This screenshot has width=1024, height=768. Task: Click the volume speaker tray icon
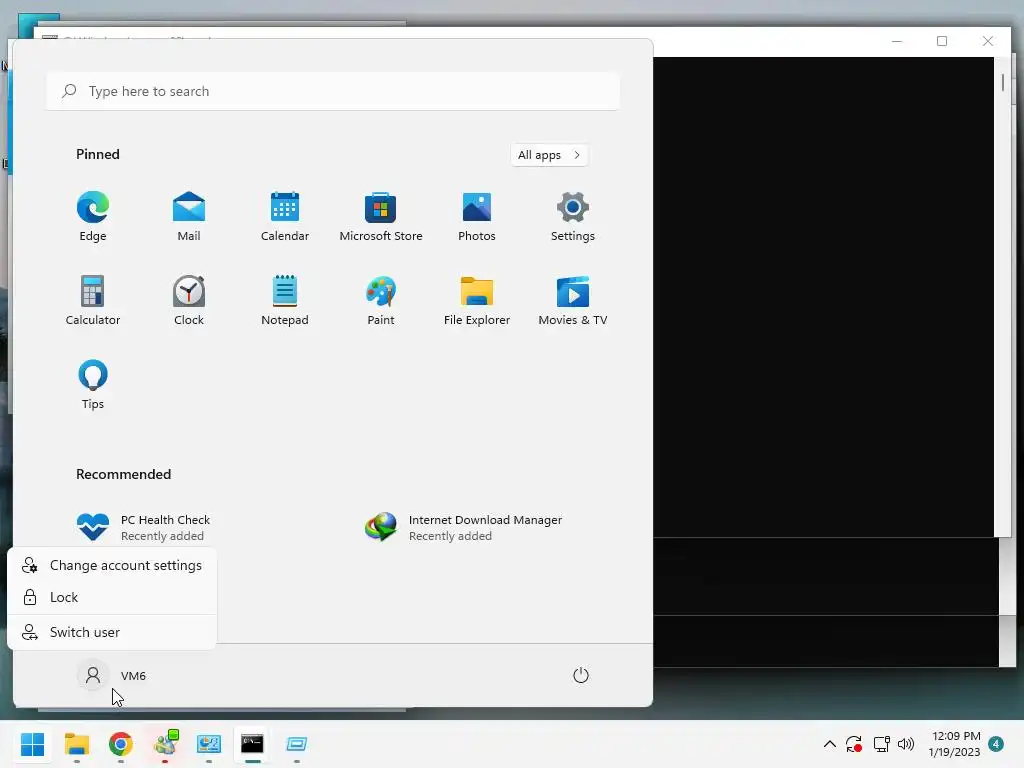tap(906, 744)
